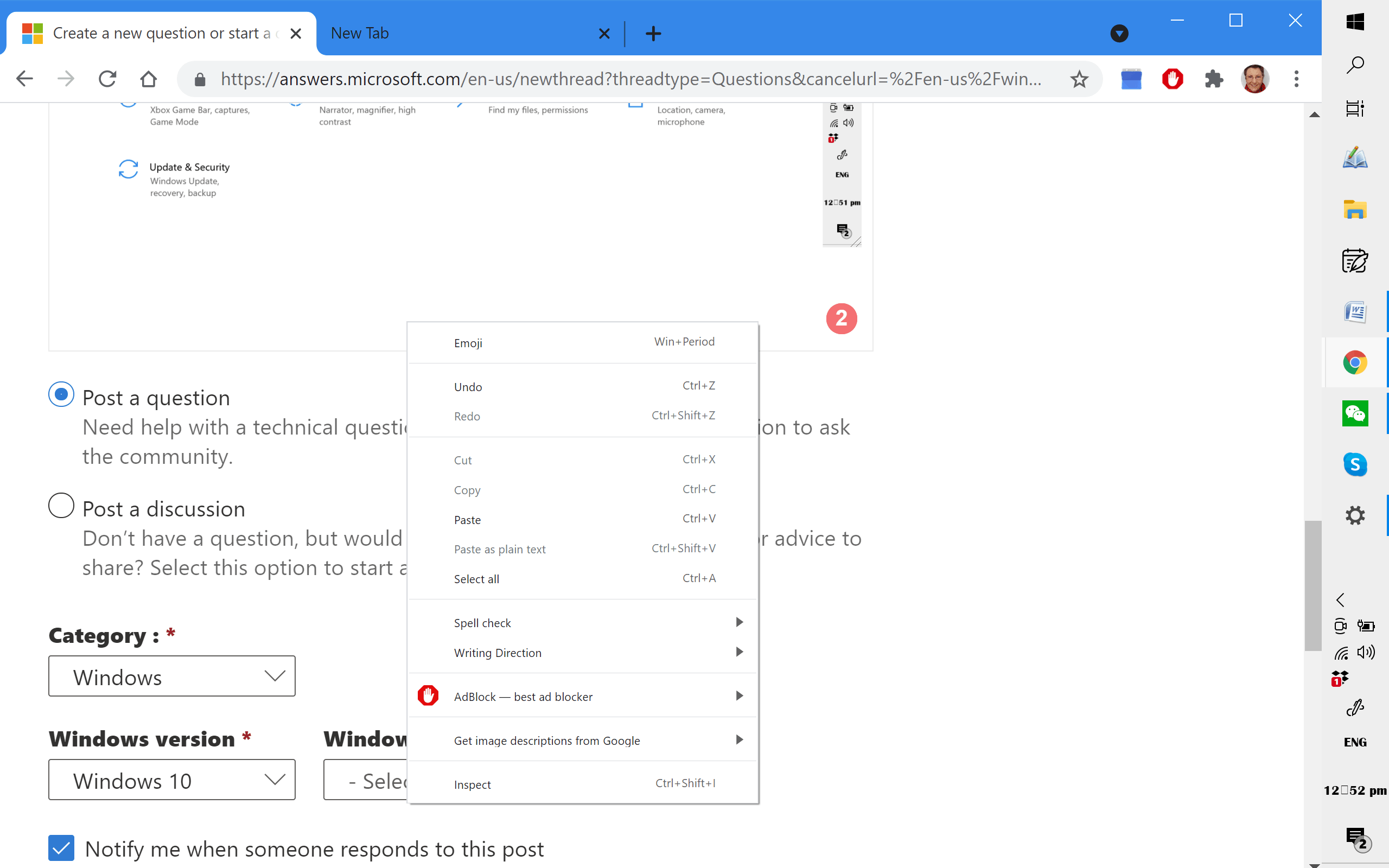Viewport: 1389px width, 868px height.
Task: Launch Skype from the taskbar
Action: point(1355,464)
